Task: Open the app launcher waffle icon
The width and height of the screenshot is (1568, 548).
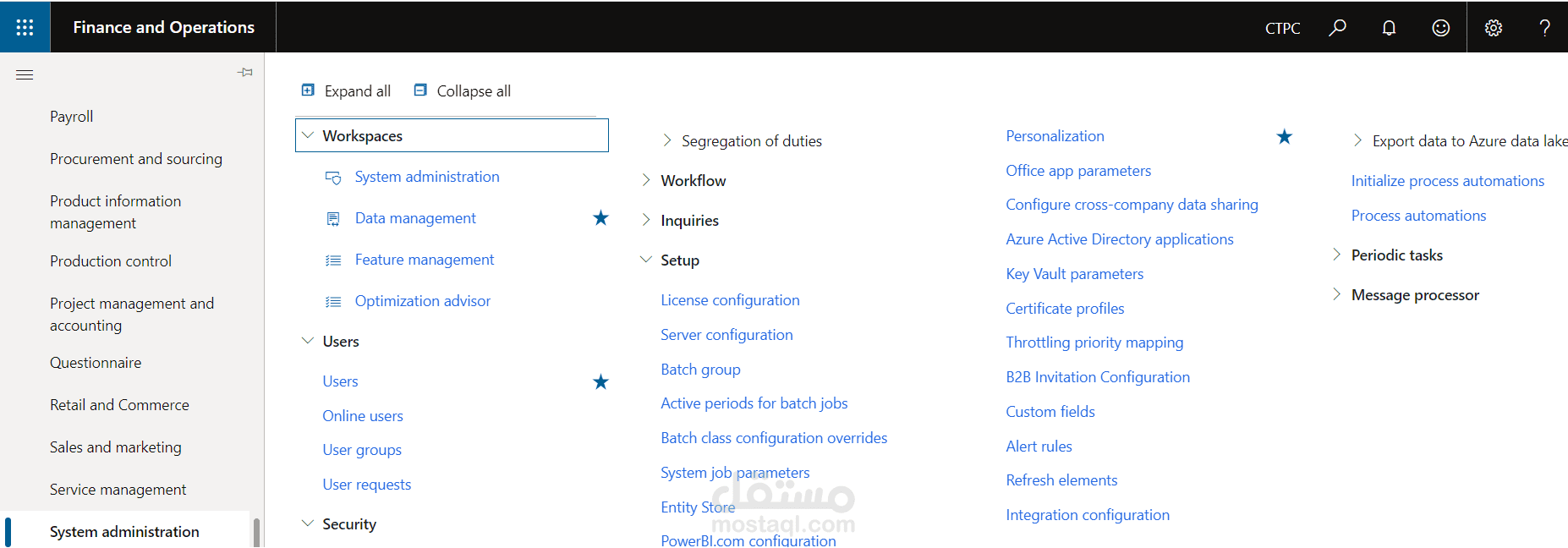Action: (25, 27)
